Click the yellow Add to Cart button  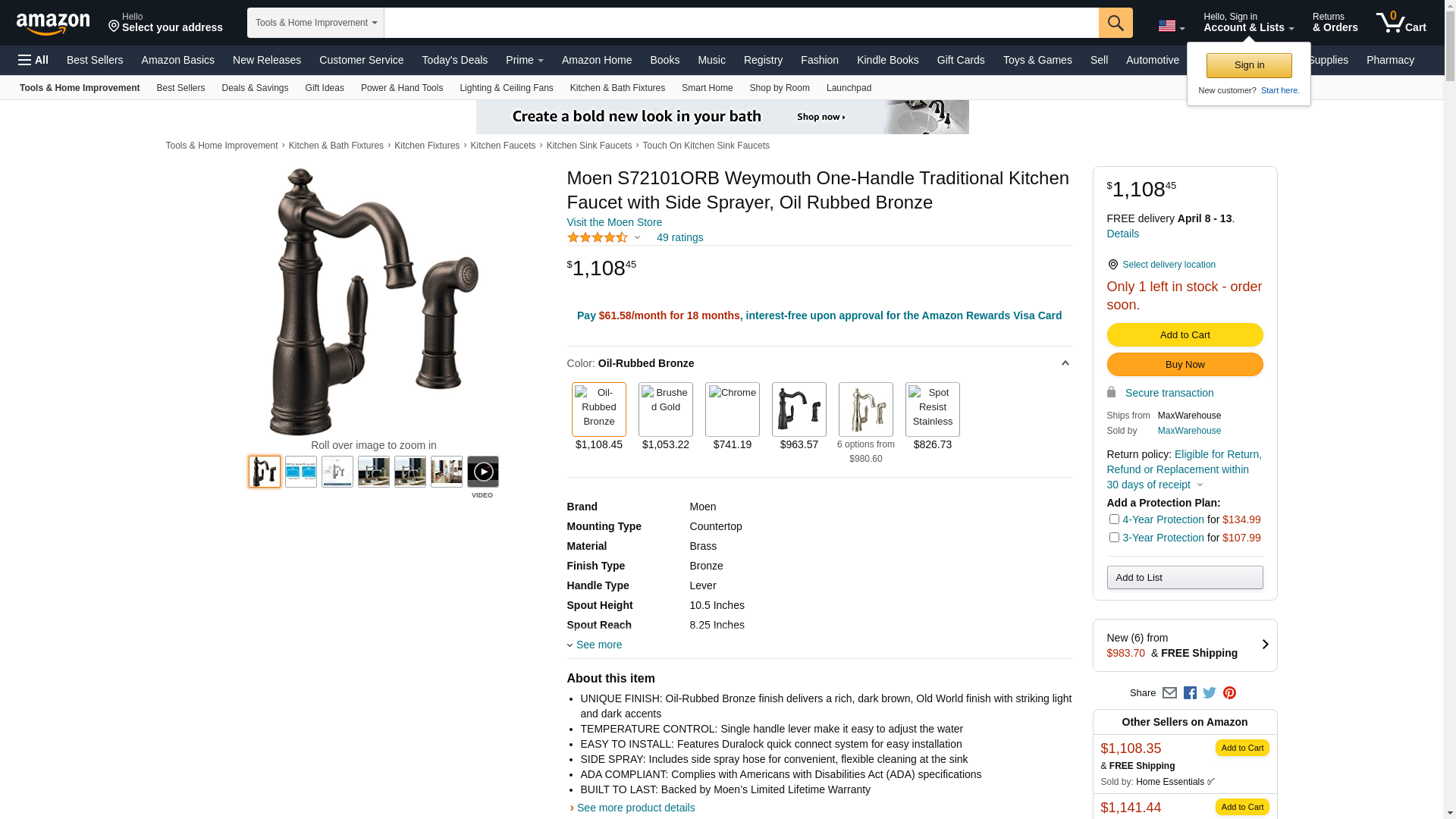[1185, 335]
